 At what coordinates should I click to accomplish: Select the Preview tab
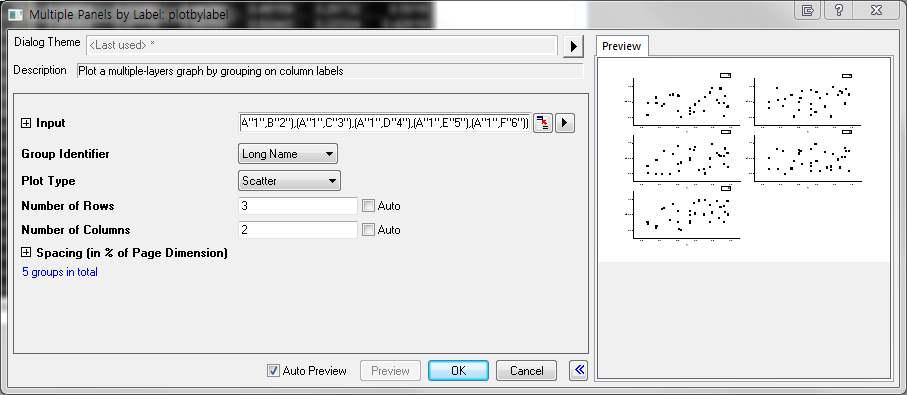point(621,46)
